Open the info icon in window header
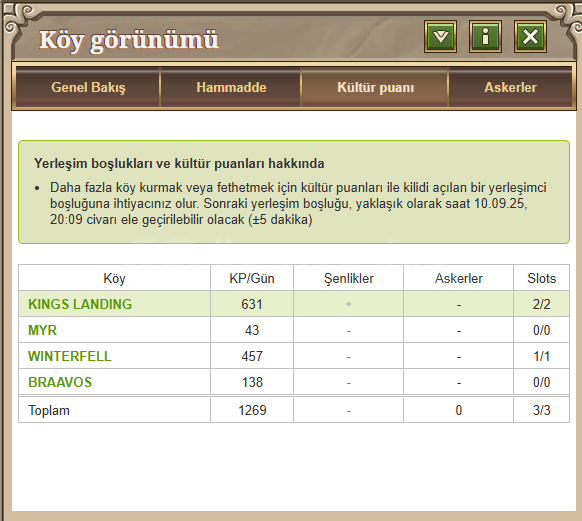This screenshot has height=521, width=582. 485,36
